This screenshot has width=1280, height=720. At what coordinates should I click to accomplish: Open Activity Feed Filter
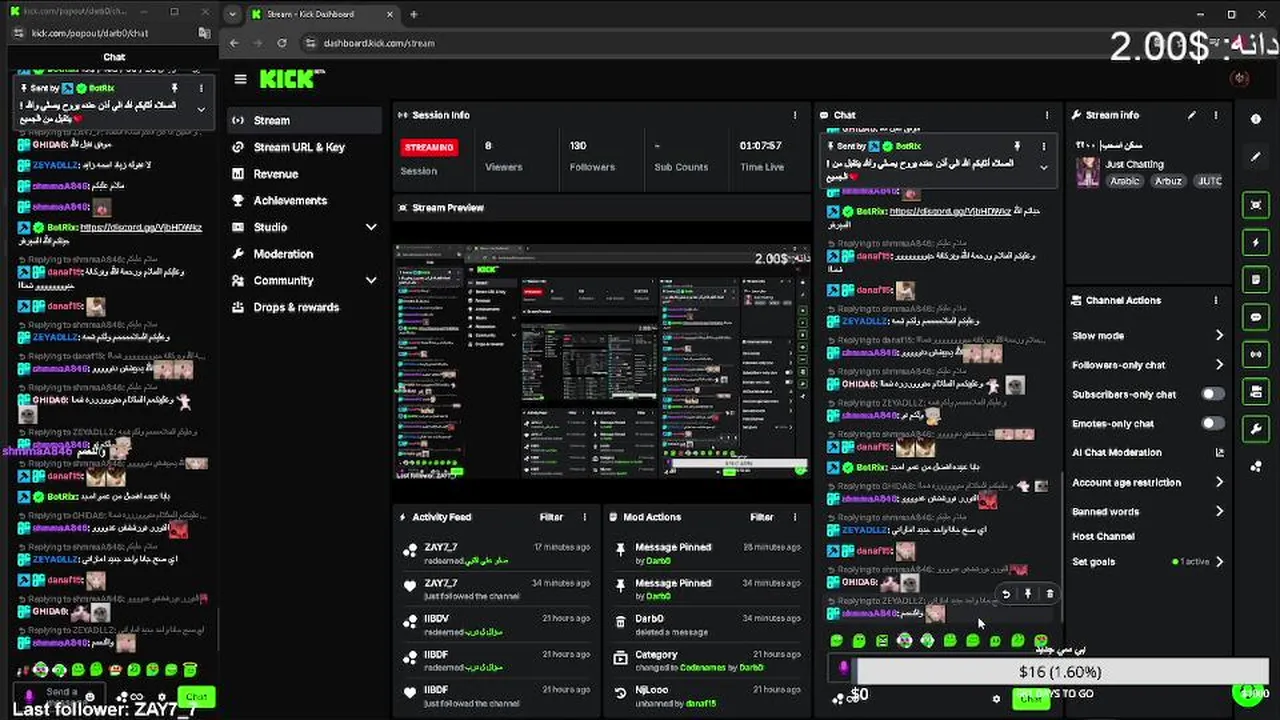point(552,517)
